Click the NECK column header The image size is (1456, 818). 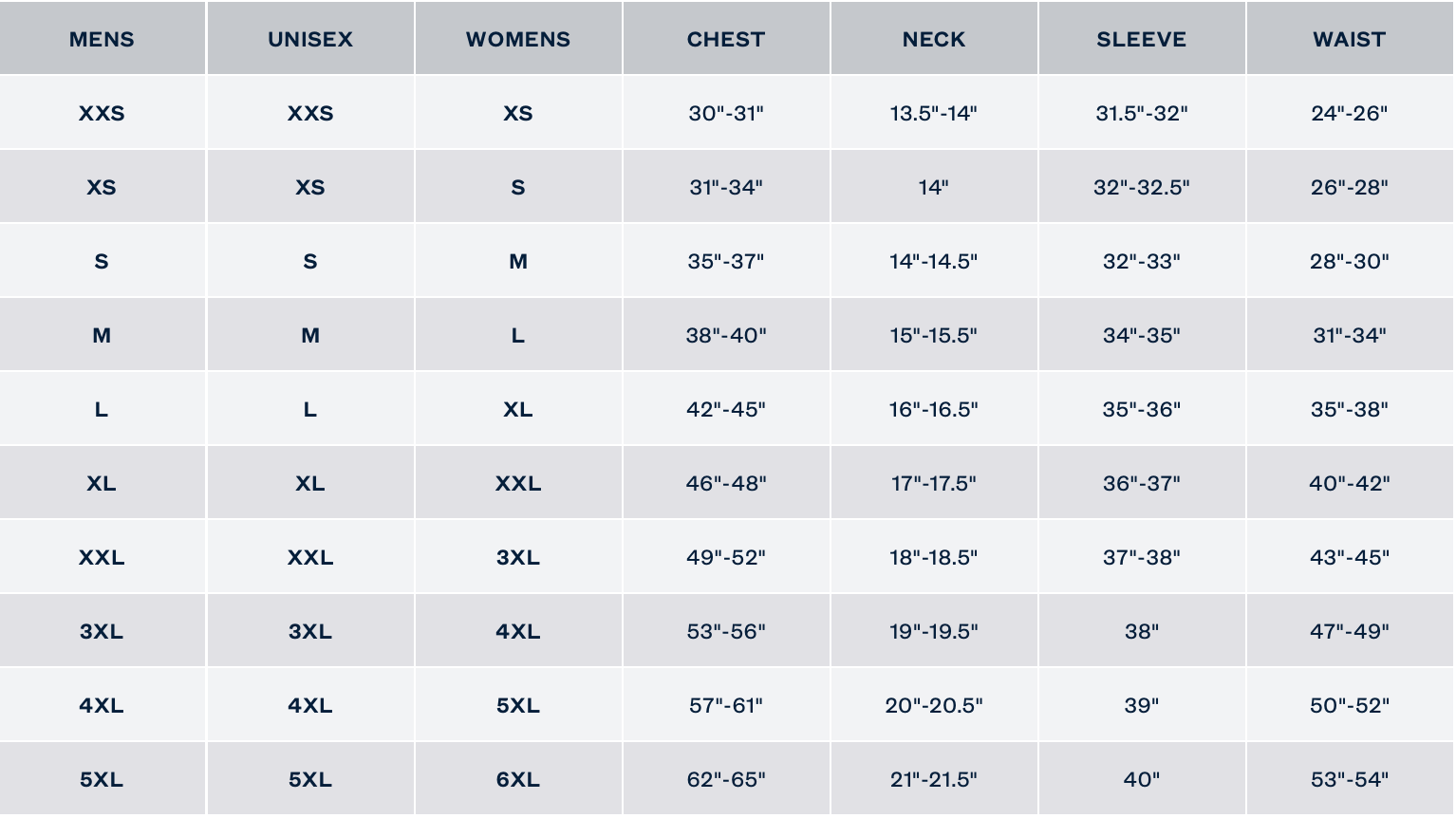point(934,39)
